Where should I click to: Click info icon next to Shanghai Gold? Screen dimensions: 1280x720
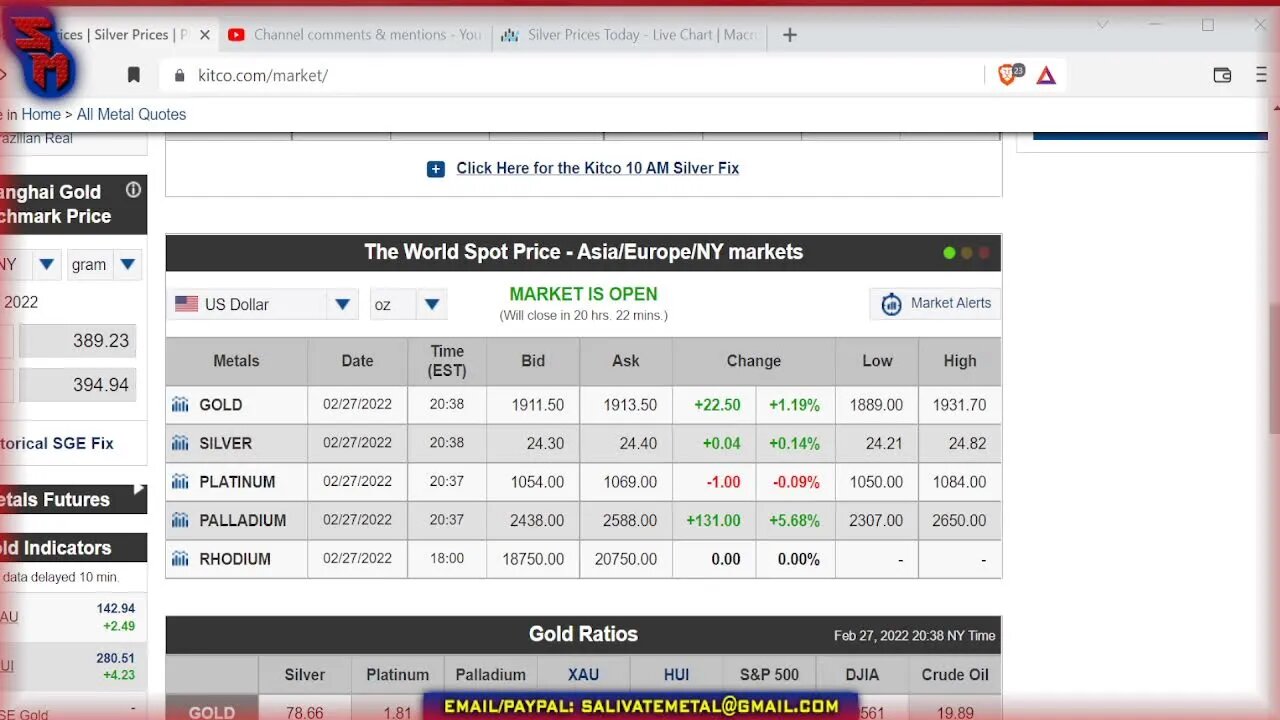(133, 190)
